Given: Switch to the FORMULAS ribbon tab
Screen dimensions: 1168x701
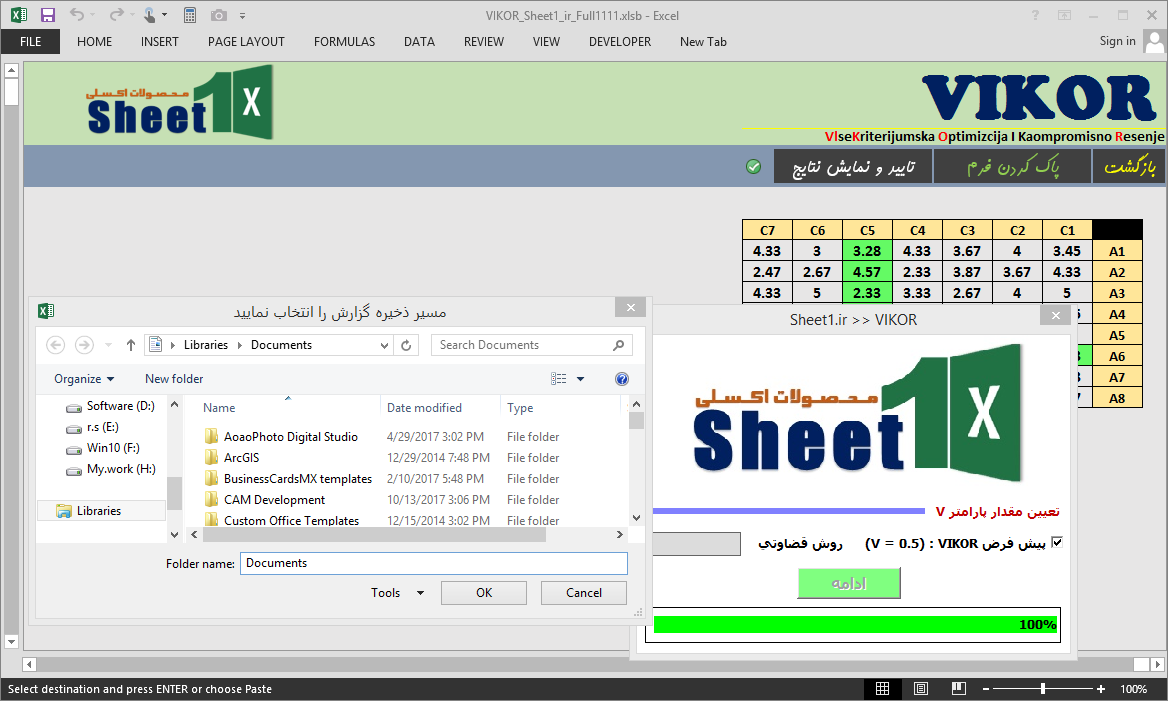Looking at the screenshot, I should pos(344,42).
